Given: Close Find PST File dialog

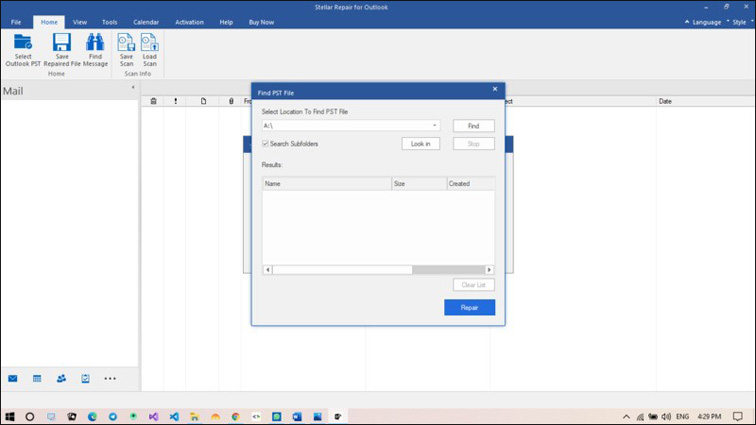Looking at the screenshot, I should coord(495,89).
